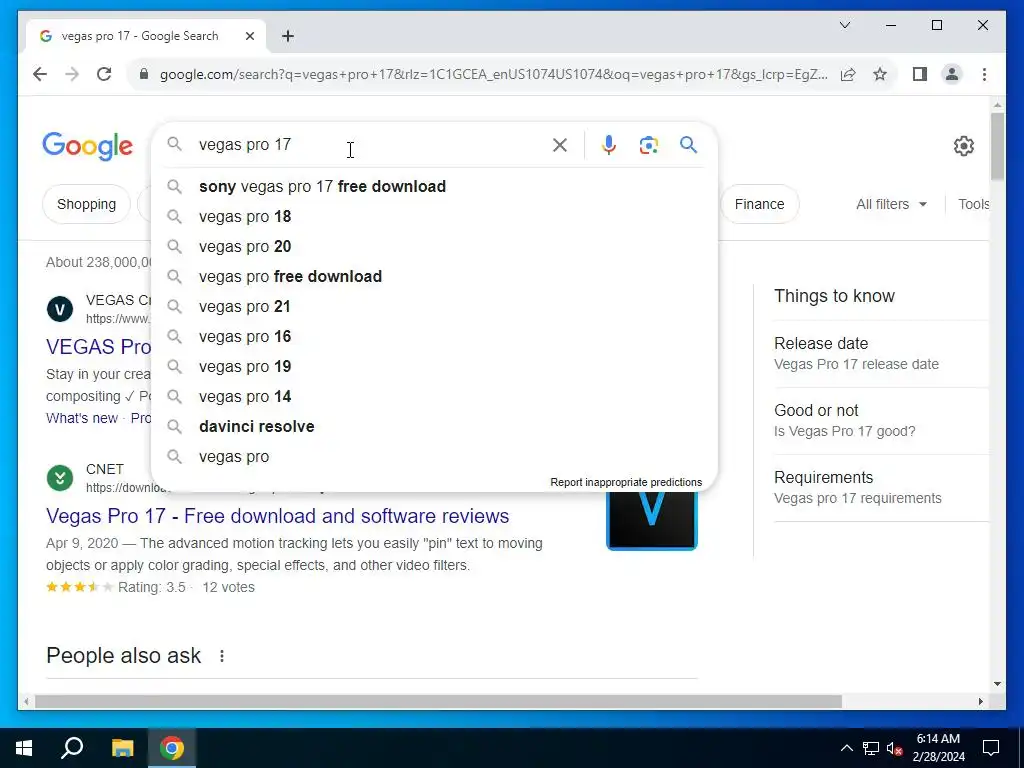Open the Tools option
The image size is (1024, 768).
(x=973, y=204)
